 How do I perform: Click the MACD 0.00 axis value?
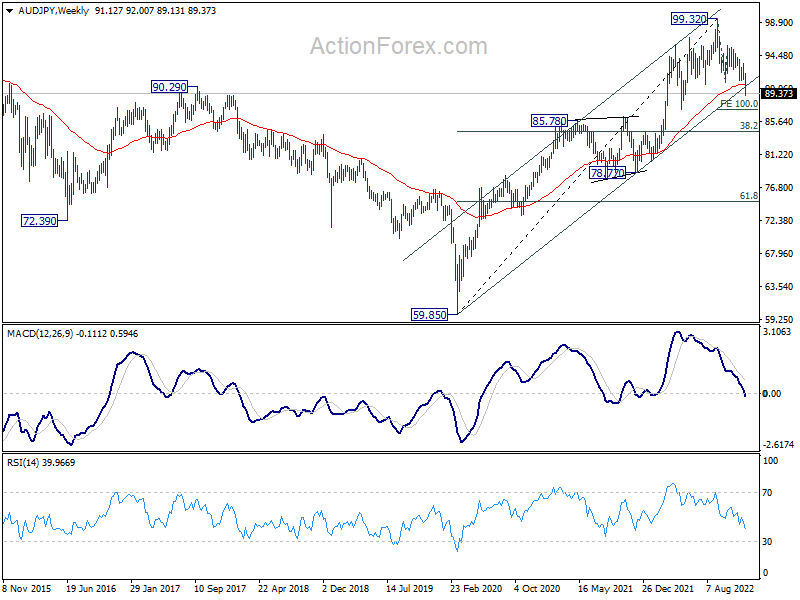click(772, 393)
